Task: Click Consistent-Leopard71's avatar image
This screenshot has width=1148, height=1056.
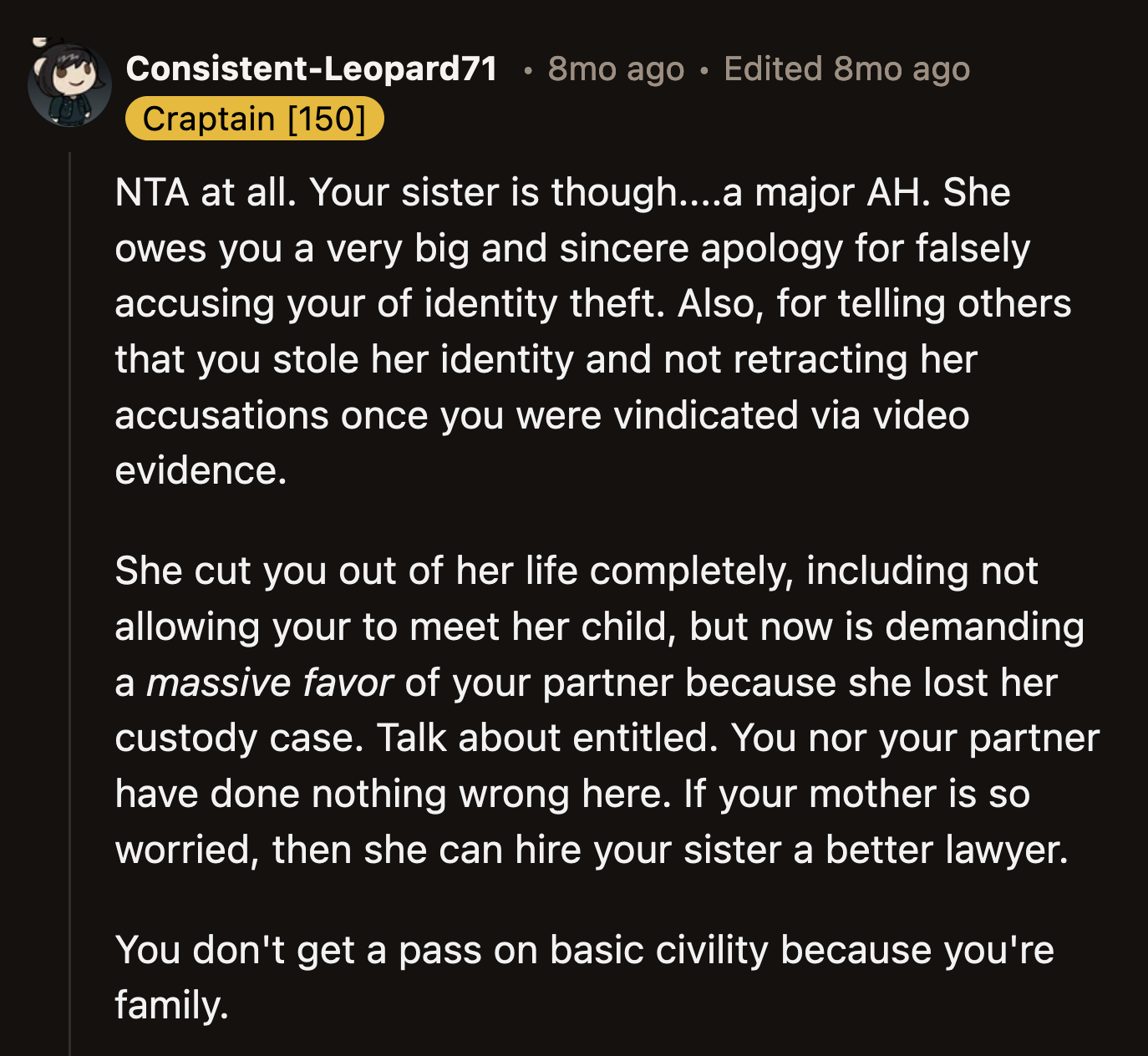Action: tap(69, 85)
